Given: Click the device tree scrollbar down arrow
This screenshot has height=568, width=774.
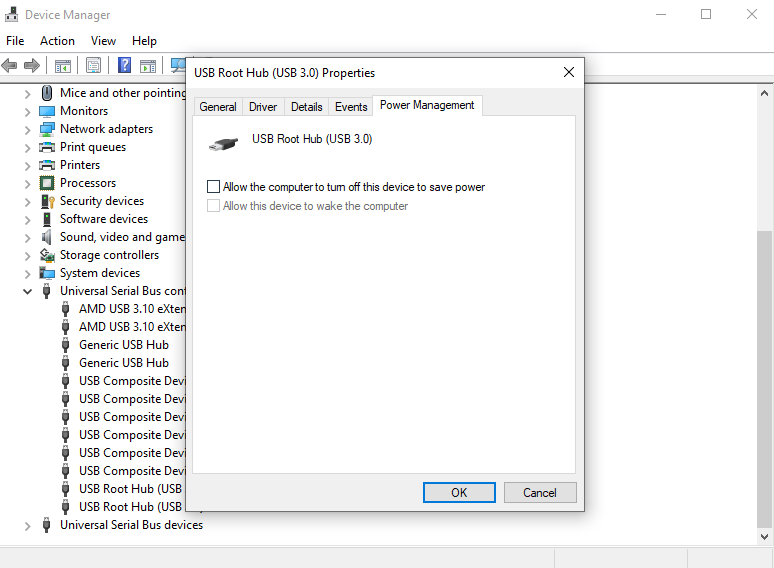Looking at the screenshot, I should tap(764, 536).
